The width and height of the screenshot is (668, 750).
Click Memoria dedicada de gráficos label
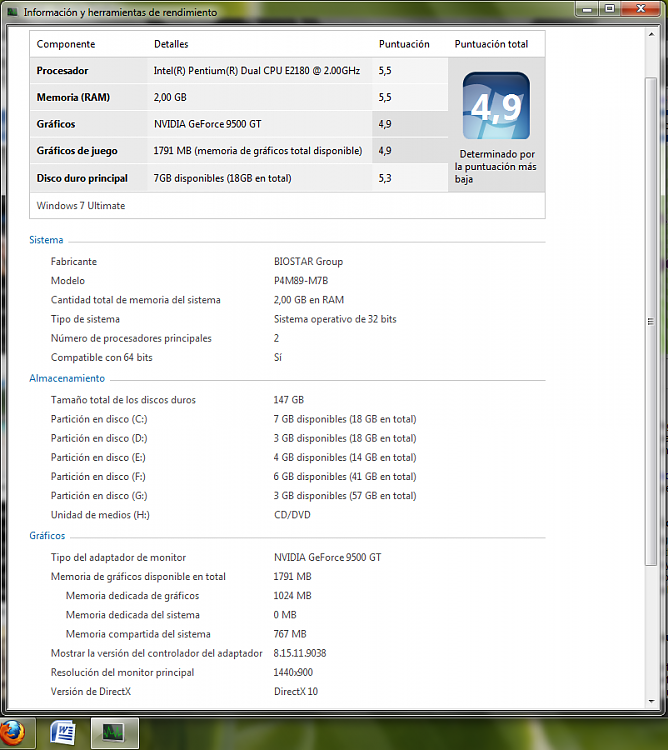pos(132,596)
